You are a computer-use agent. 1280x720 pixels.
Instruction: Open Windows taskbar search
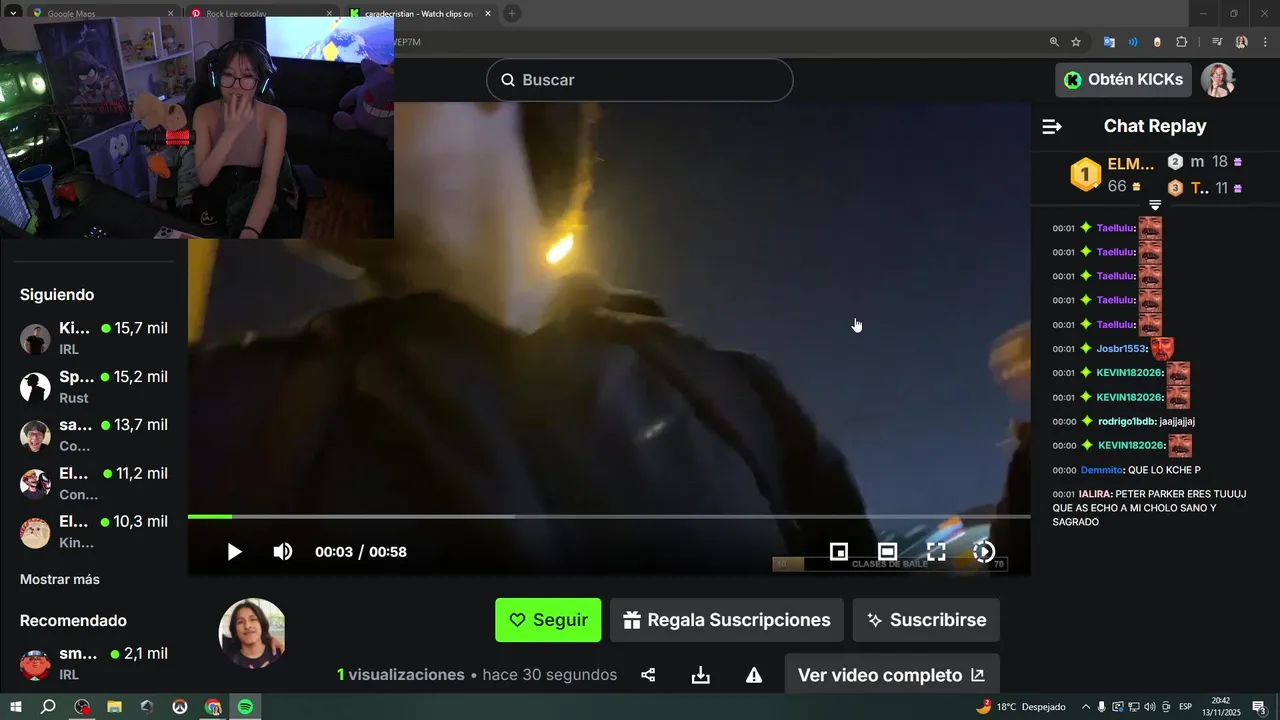point(48,707)
